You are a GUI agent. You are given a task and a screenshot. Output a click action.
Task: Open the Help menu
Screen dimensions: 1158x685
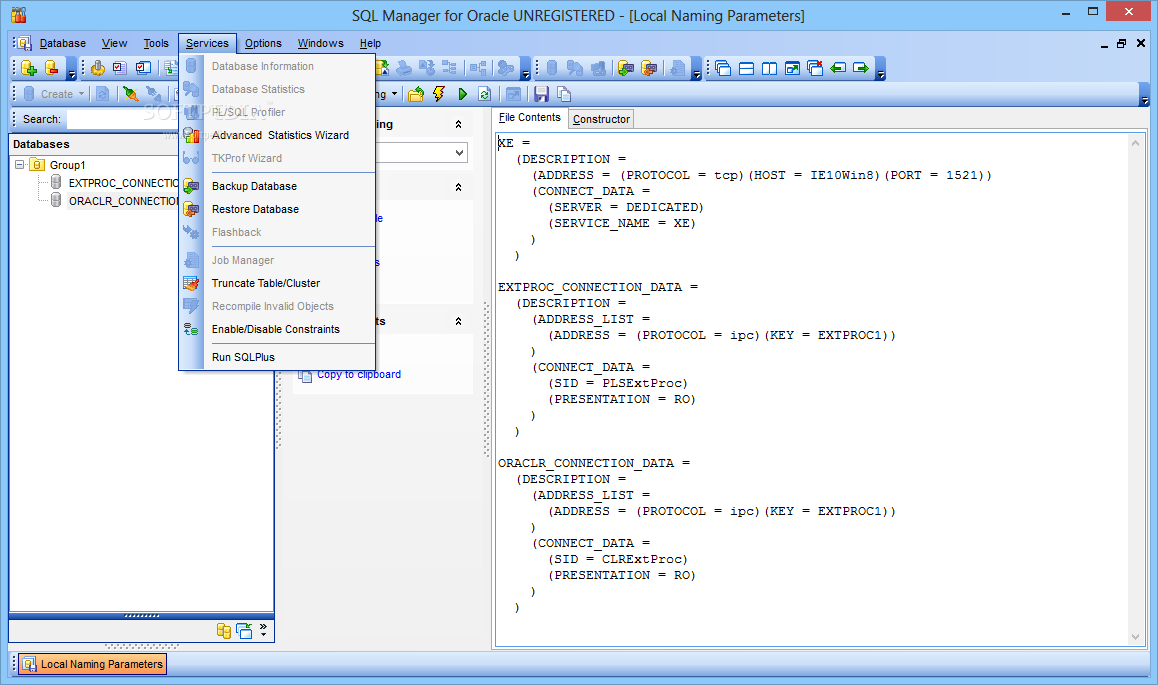coord(370,44)
